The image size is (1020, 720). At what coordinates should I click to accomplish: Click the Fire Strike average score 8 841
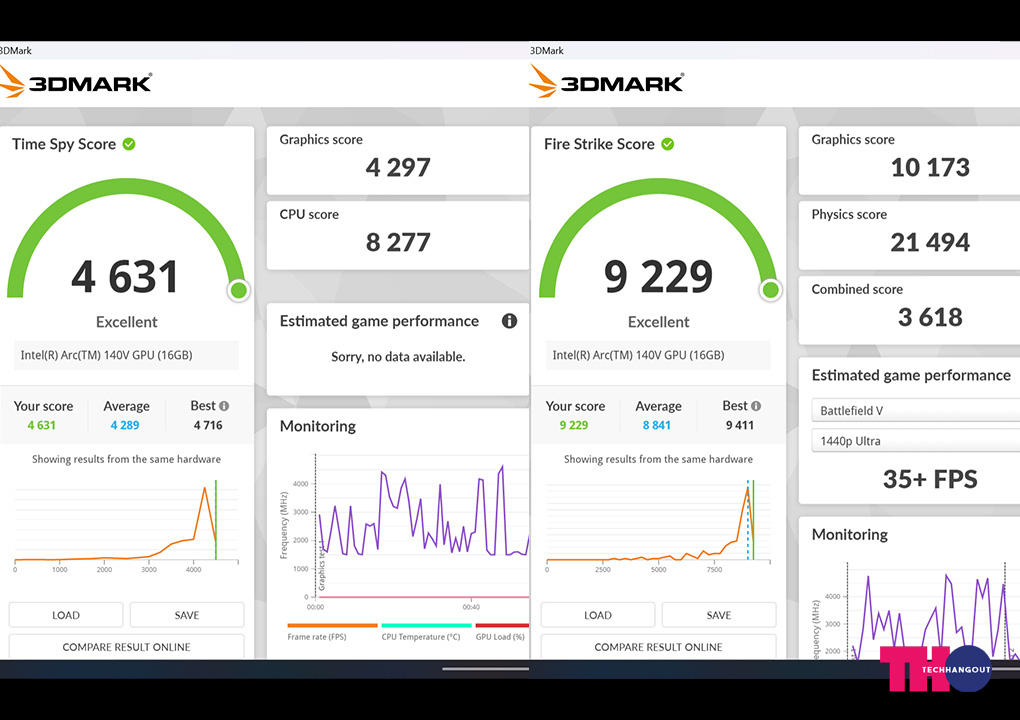[x=657, y=425]
